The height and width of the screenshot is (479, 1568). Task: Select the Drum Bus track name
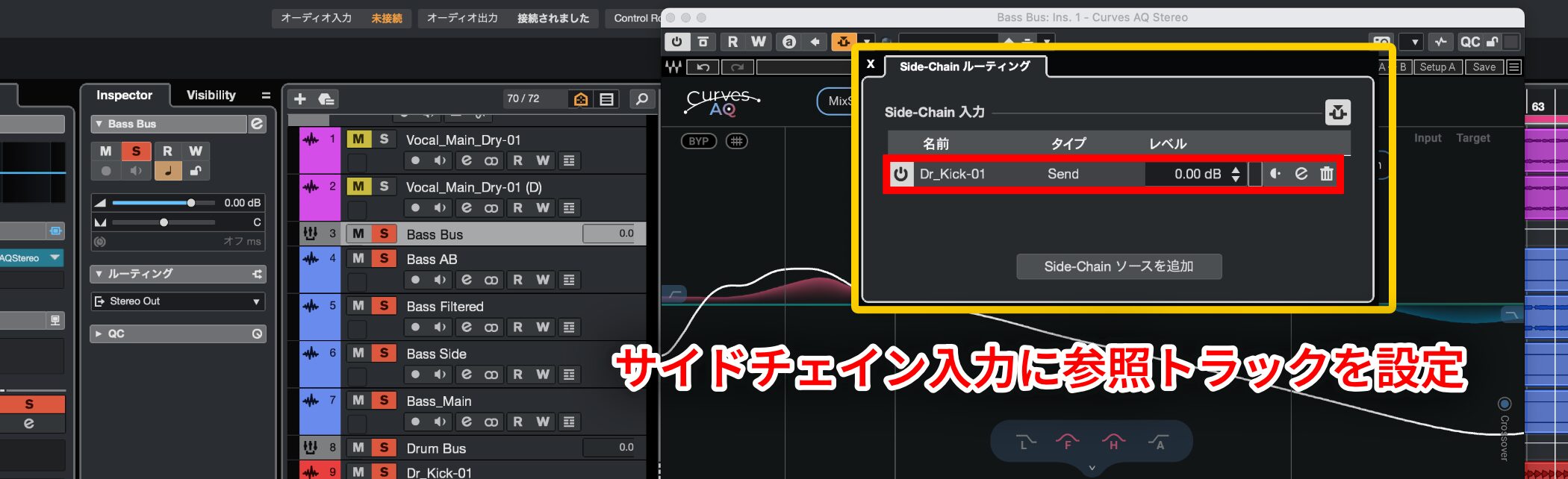pos(436,448)
